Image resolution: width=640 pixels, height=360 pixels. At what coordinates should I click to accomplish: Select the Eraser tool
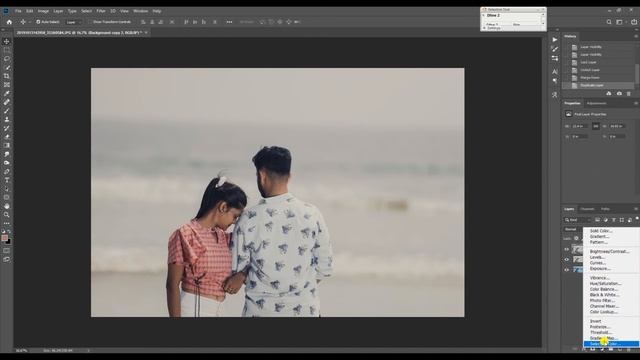7,137
